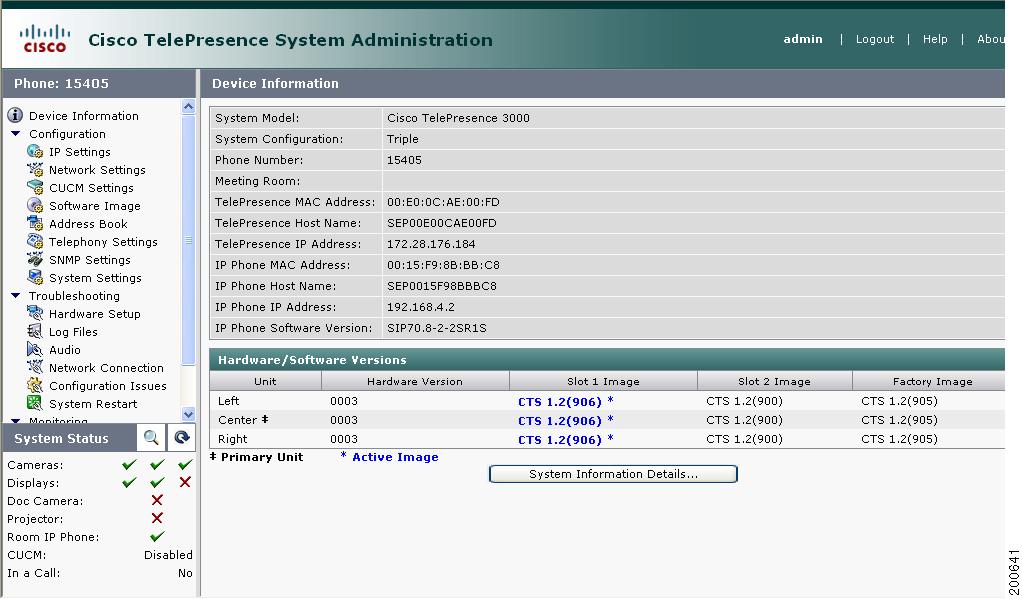This screenshot has height=599, width=1022.
Task: Click the green check for Room IP Phone
Action: point(157,536)
